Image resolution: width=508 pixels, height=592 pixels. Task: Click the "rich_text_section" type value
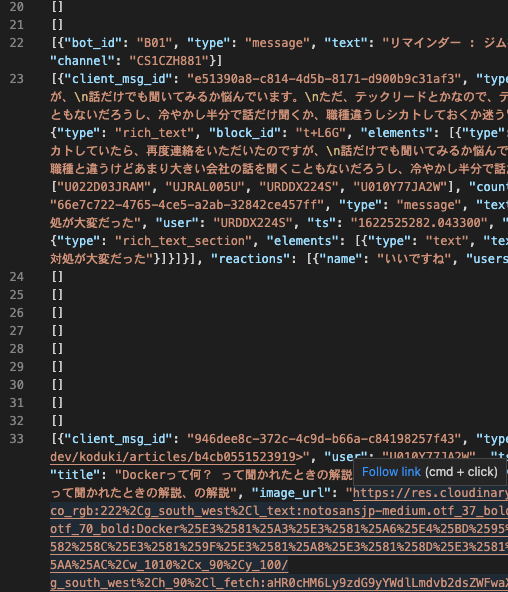click(x=183, y=241)
